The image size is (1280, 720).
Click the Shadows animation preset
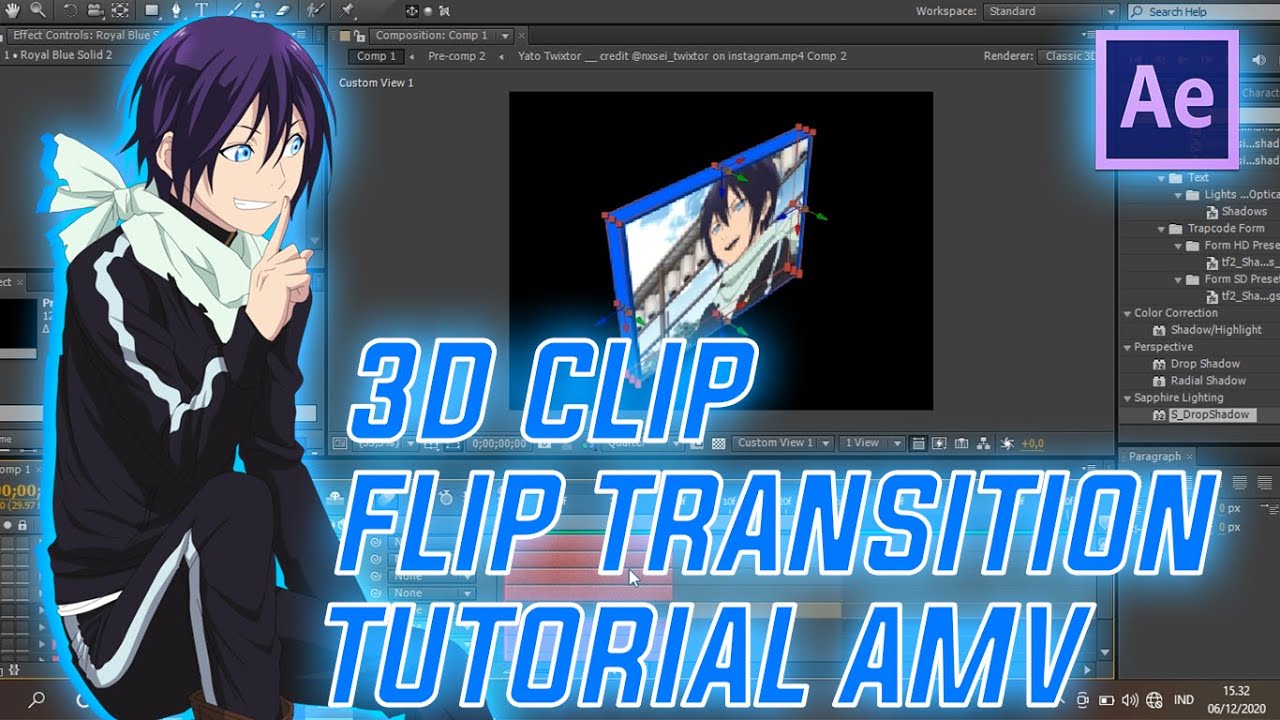pos(1243,212)
